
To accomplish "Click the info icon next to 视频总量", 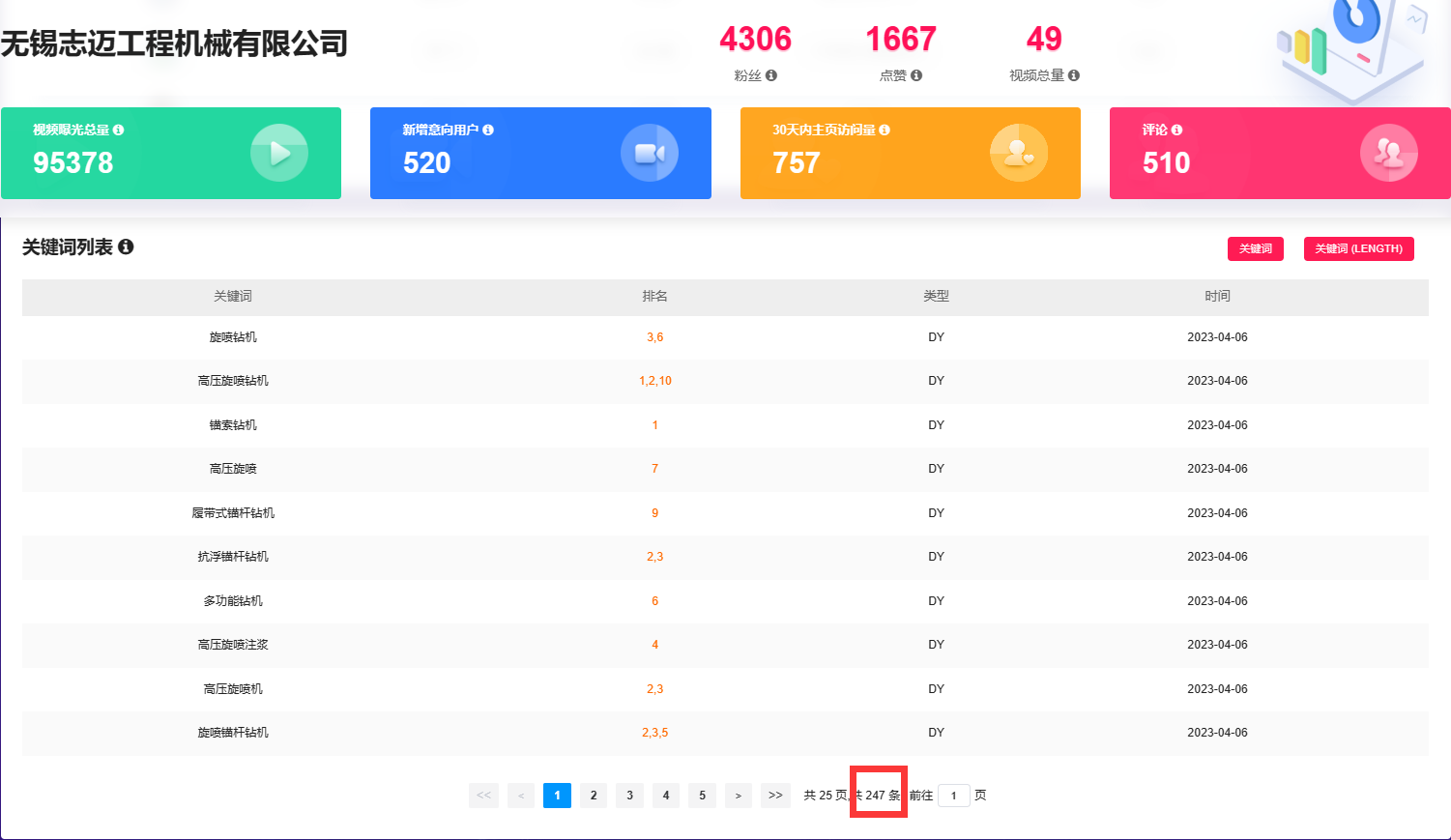I will (1074, 75).
